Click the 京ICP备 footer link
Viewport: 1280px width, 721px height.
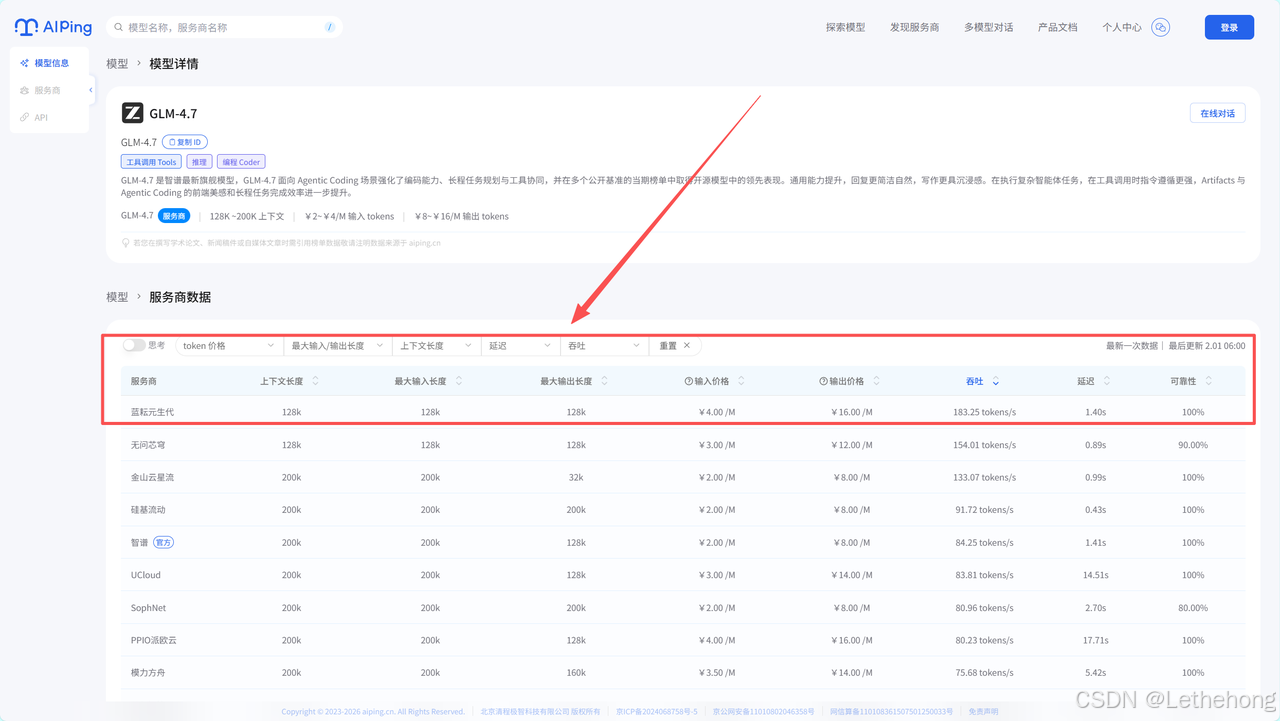[657, 712]
